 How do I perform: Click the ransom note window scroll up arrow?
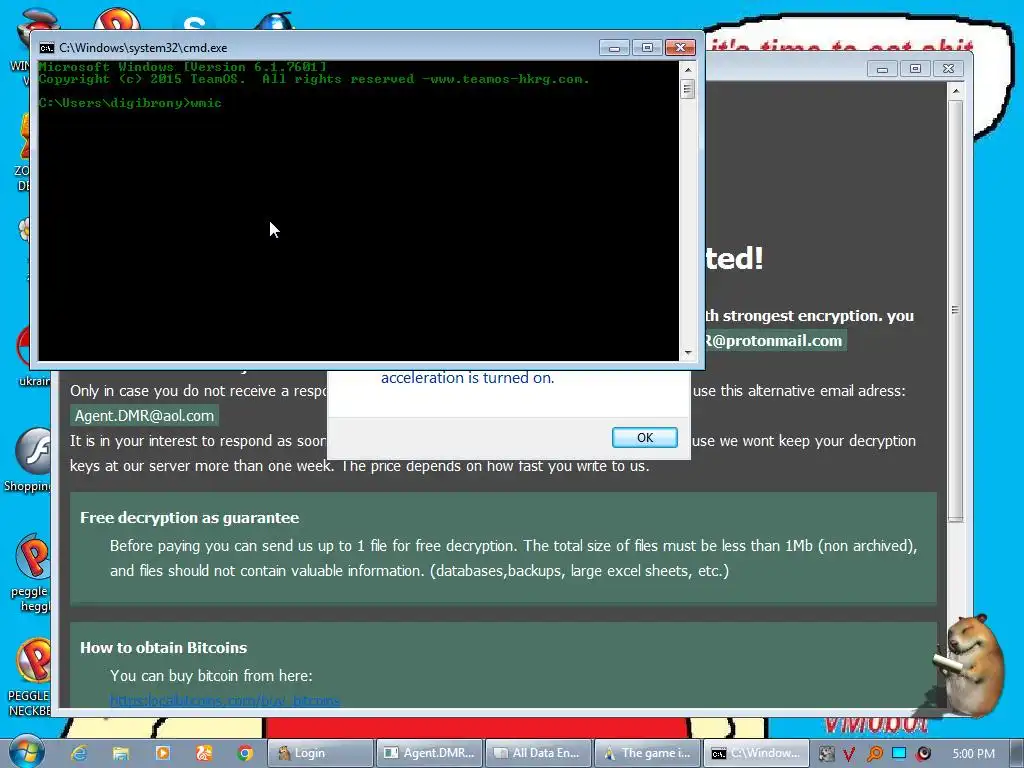[x=955, y=91]
